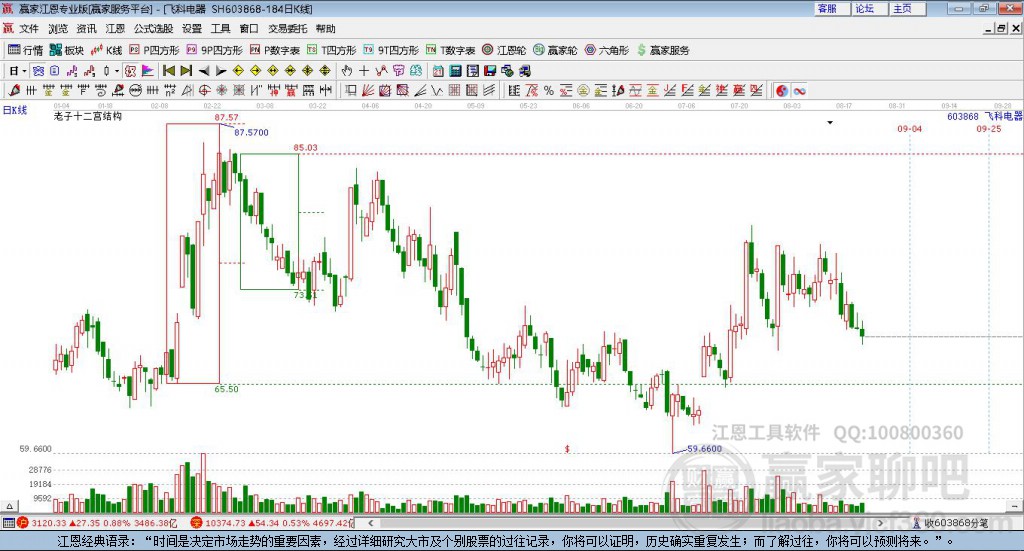This screenshot has width=1024, height=551.
Task: Click the 主页 homepage button
Action: click(x=908, y=8)
